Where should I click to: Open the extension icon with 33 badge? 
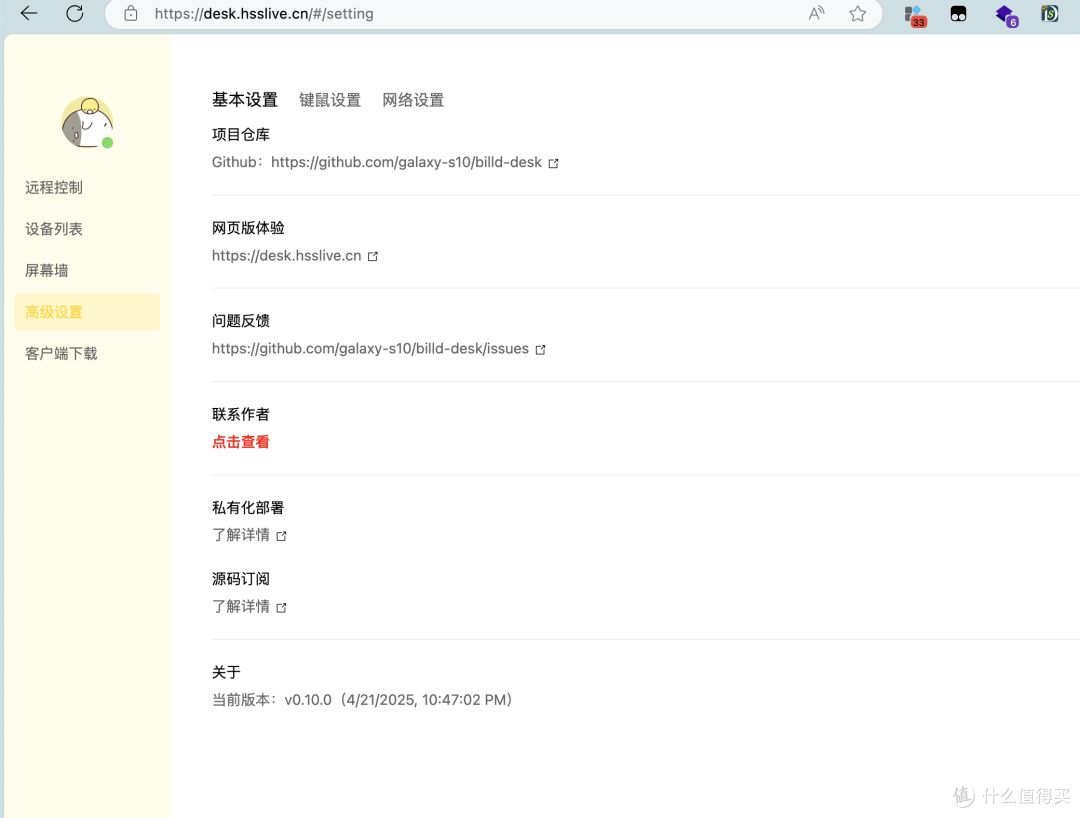click(x=915, y=15)
